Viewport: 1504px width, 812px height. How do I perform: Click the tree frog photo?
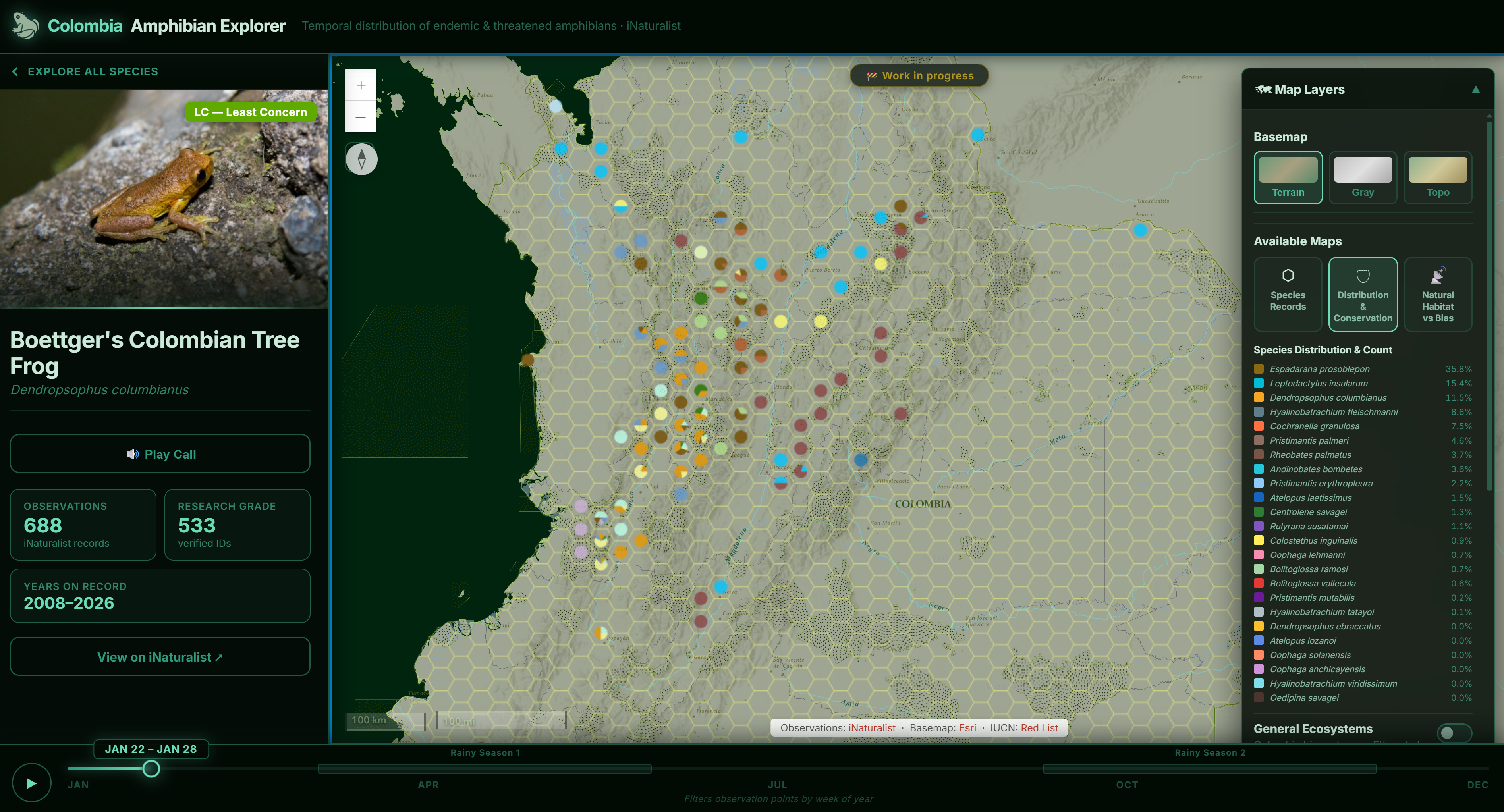(x=164, y=199)
